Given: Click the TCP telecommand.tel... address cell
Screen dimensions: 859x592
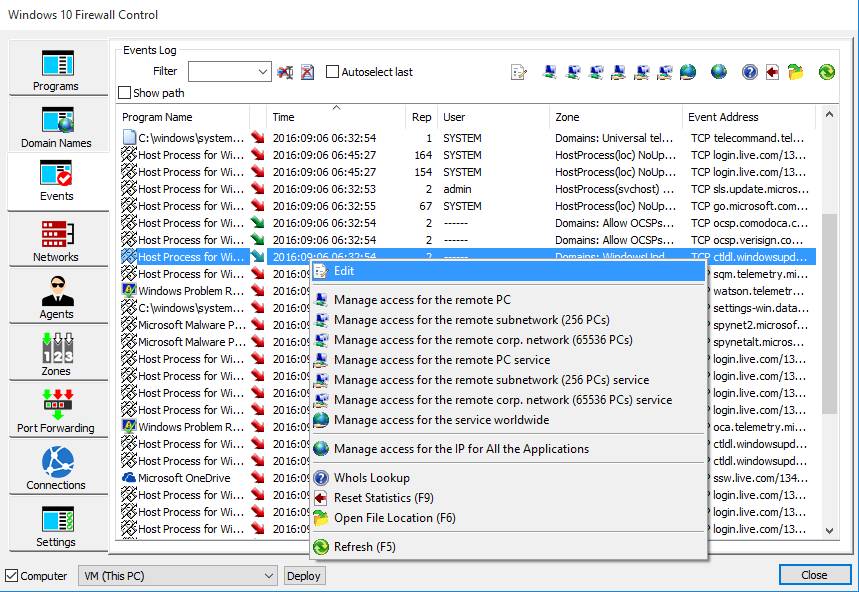Looking at the screenshot, I should pyautogui.click(x=747, y=138).
